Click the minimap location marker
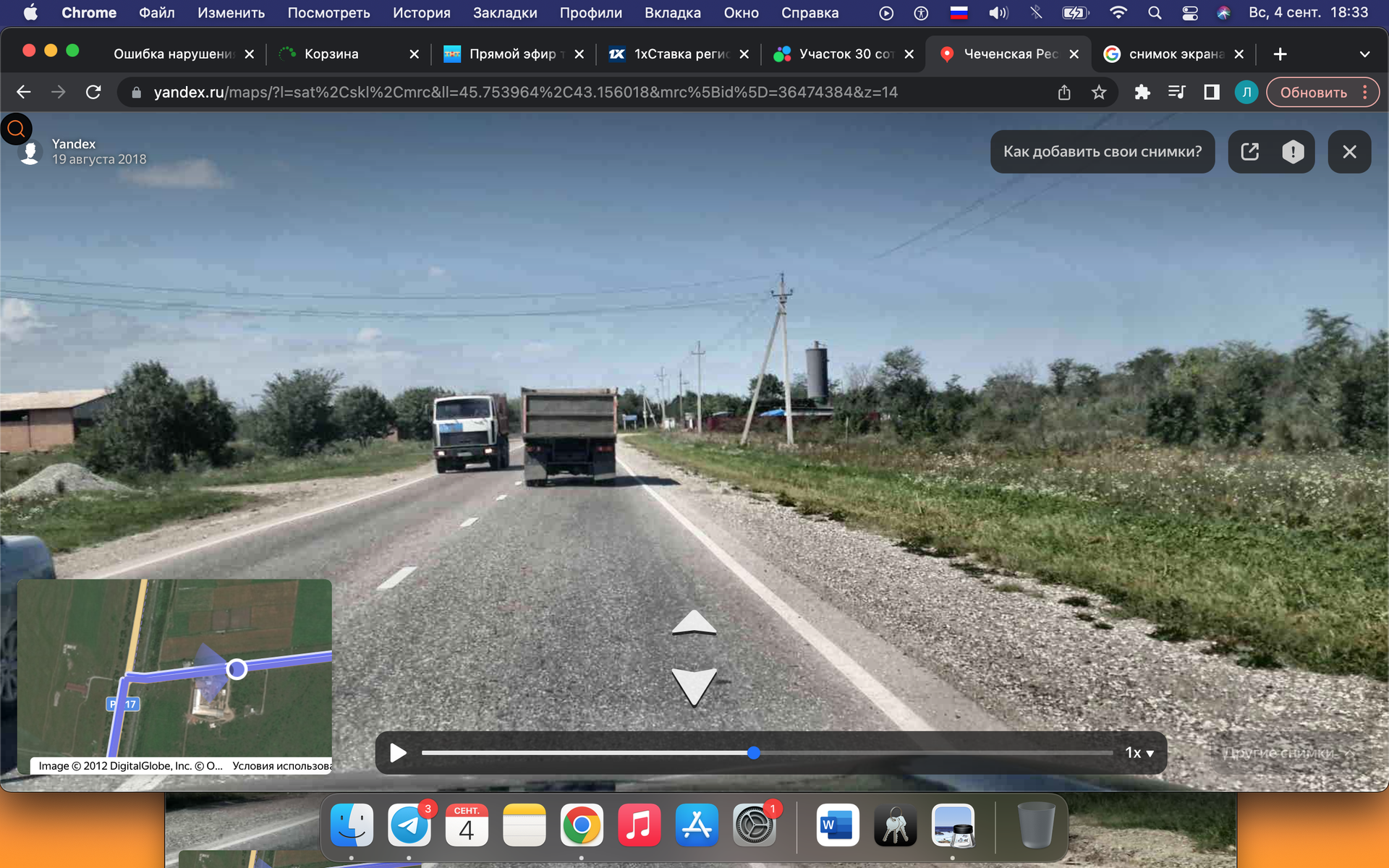 pos(237,669)
